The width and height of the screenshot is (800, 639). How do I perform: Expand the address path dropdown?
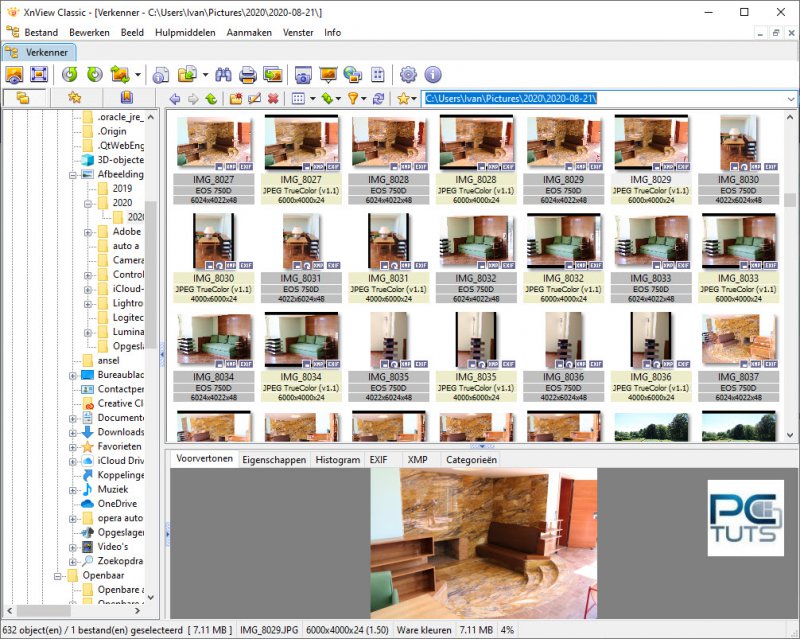click(x=789, y=98)
